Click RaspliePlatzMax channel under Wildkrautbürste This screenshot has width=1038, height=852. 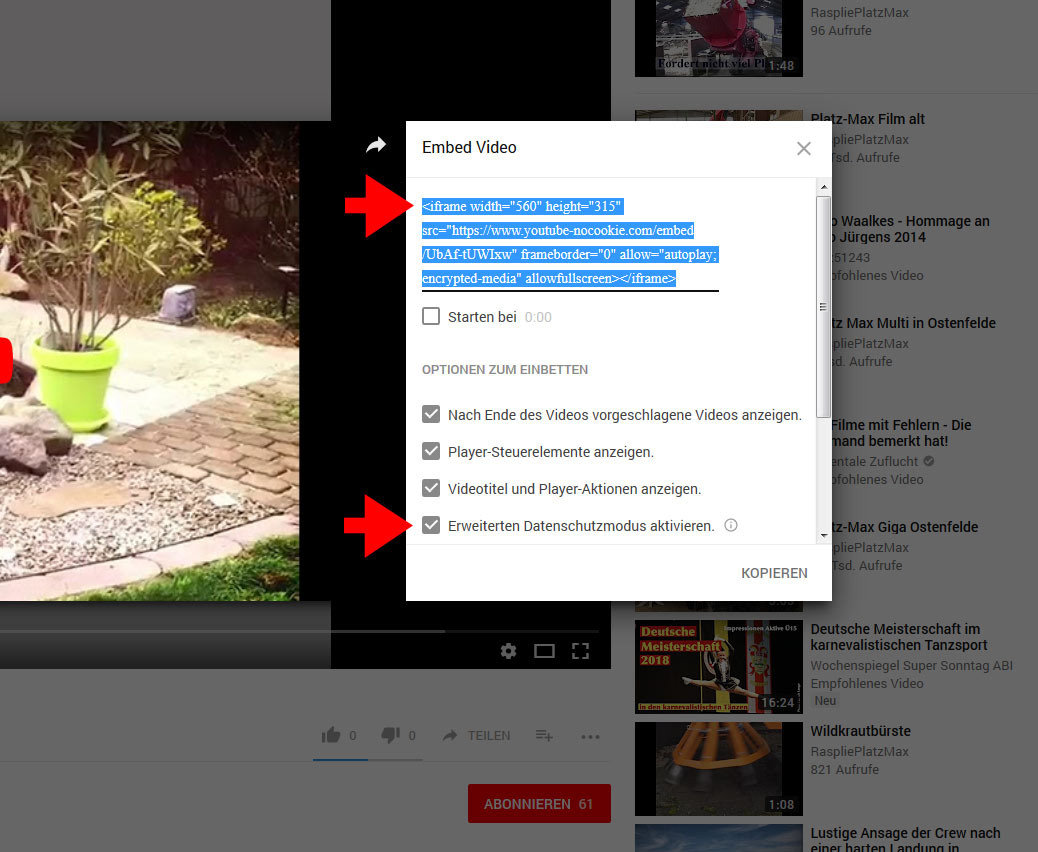coord(859,751)
